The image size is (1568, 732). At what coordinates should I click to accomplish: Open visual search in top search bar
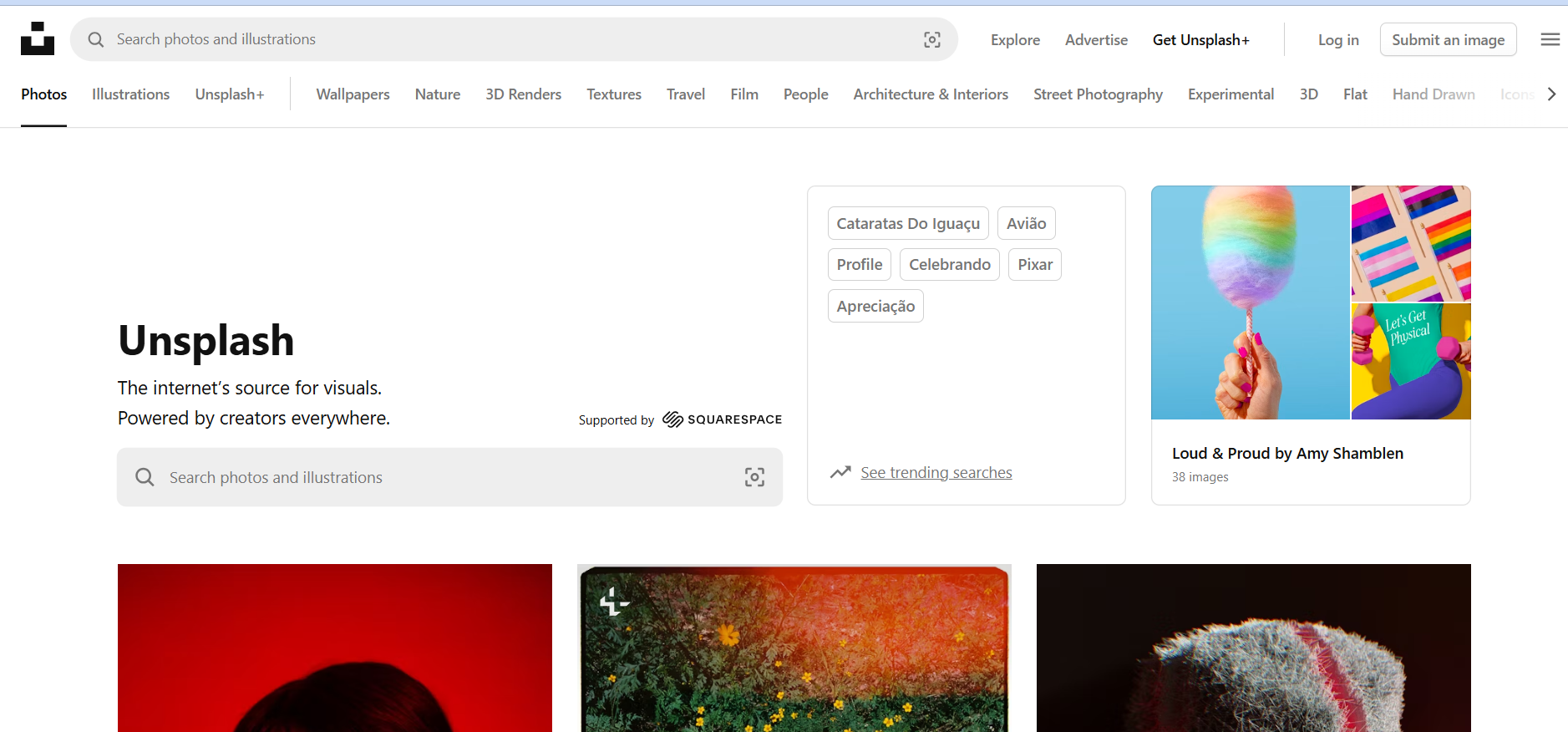(x=932, y=39)
